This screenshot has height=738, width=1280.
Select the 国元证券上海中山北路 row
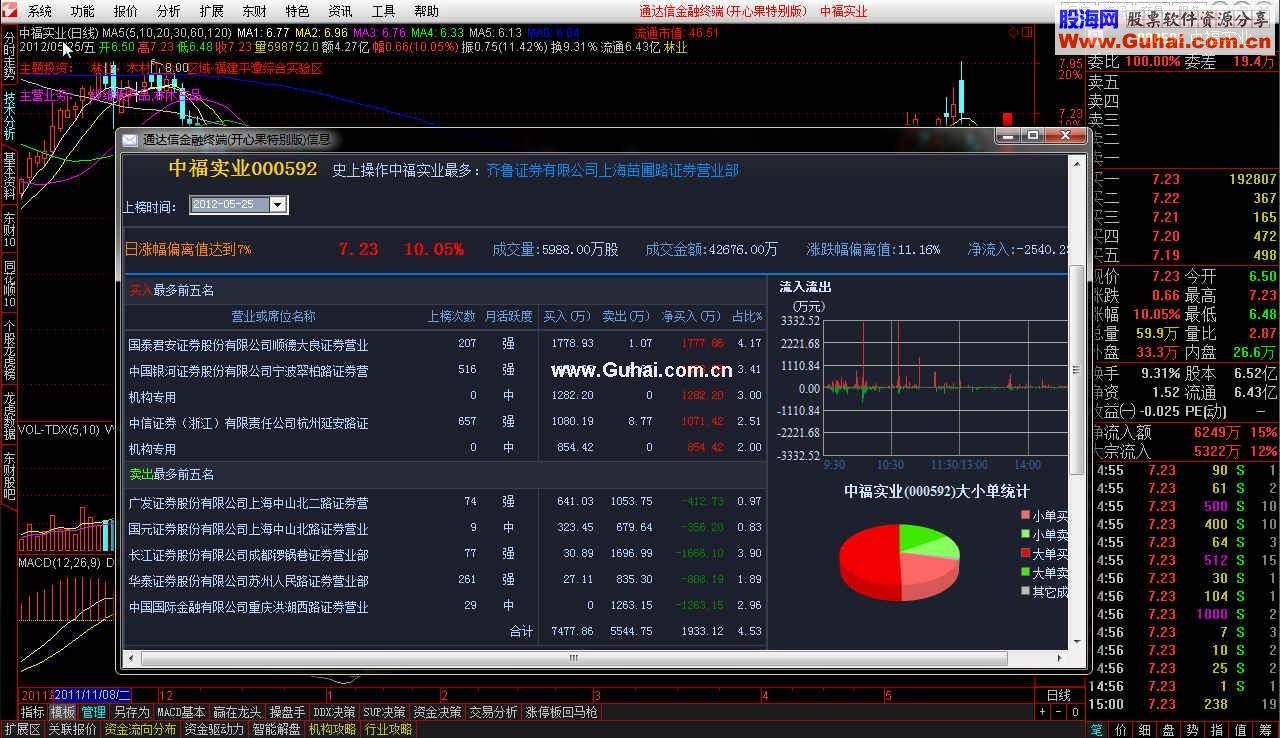(445, 528)
